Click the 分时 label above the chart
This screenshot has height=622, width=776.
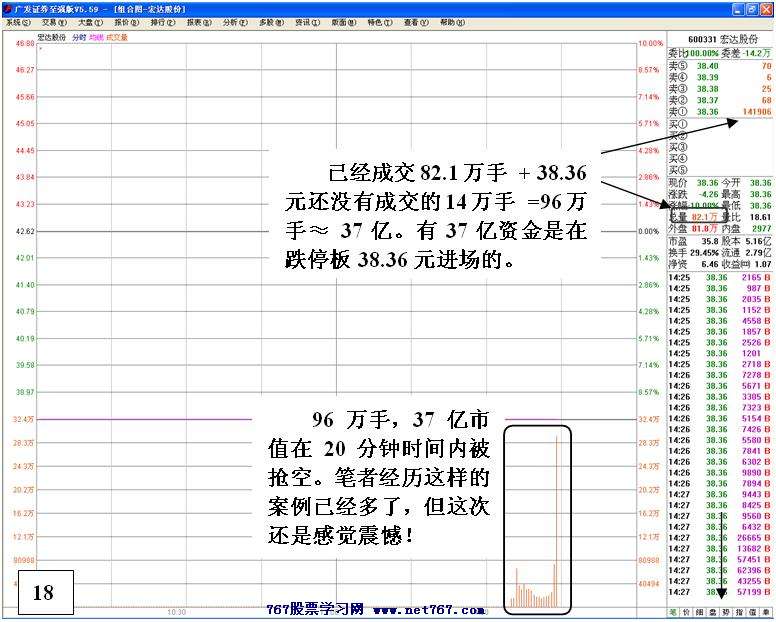[79, 37]
